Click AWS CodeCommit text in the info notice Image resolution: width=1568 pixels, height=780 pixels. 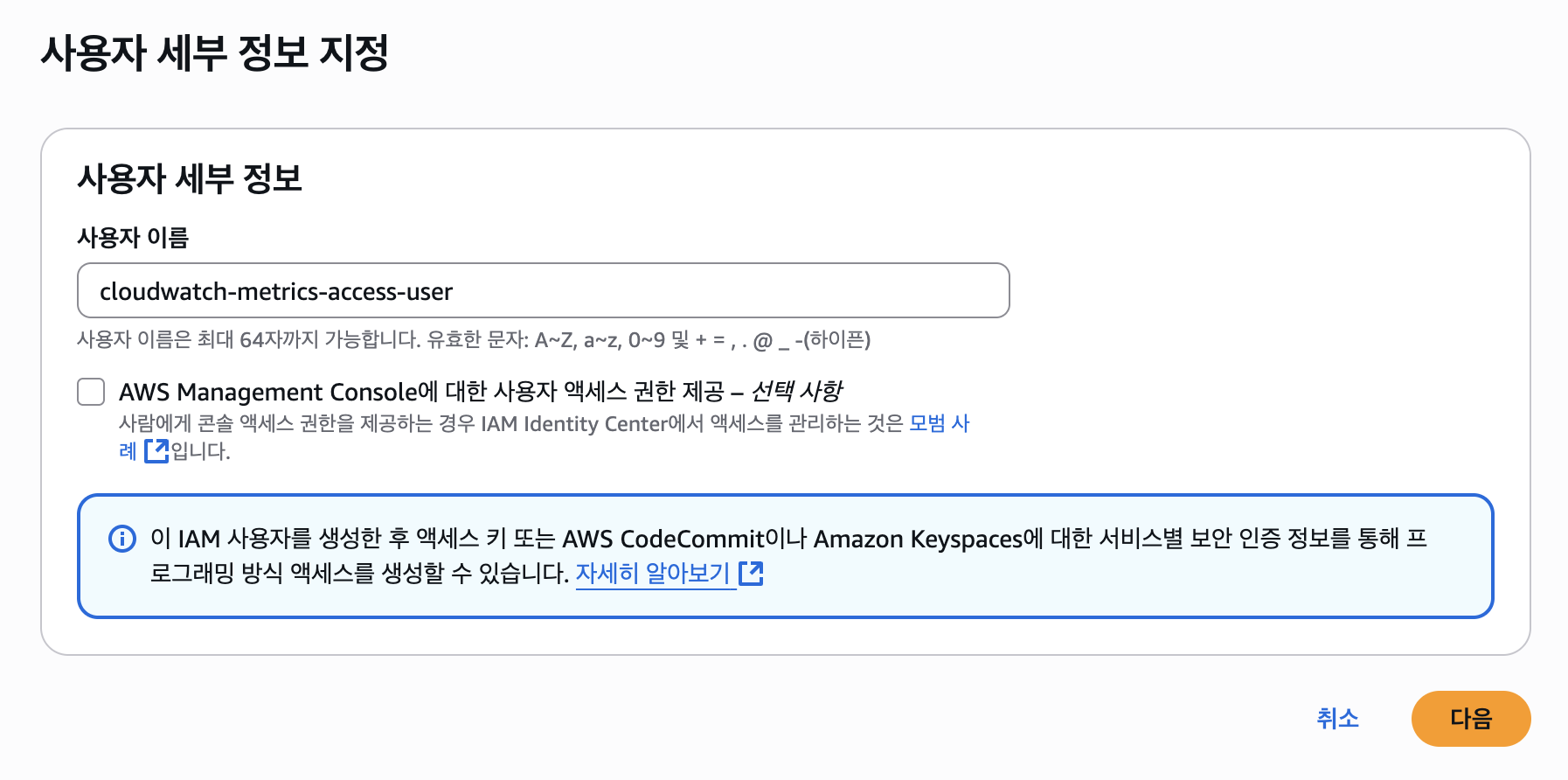[663, 539]
